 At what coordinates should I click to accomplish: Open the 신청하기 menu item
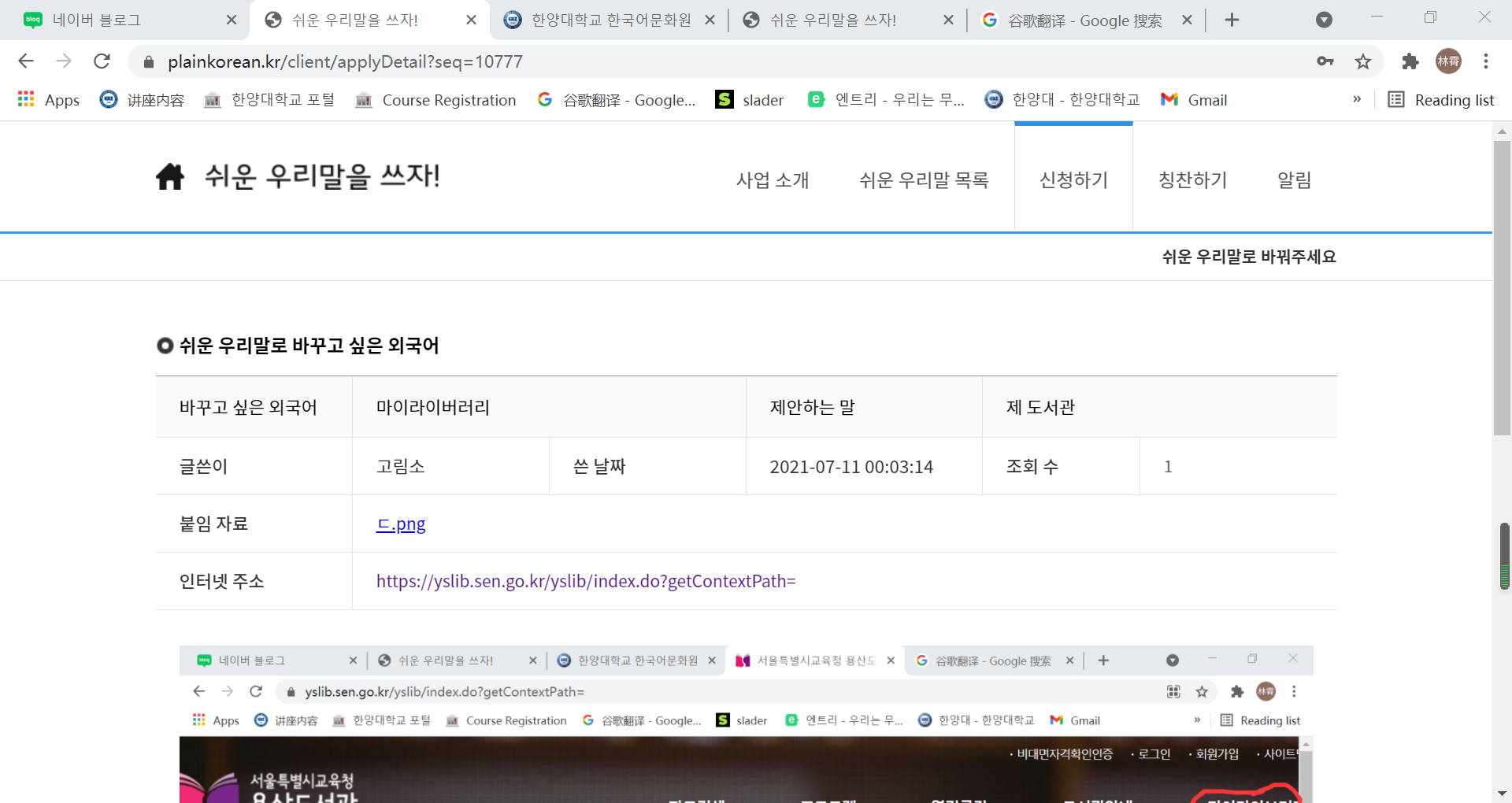(1073, 180)
